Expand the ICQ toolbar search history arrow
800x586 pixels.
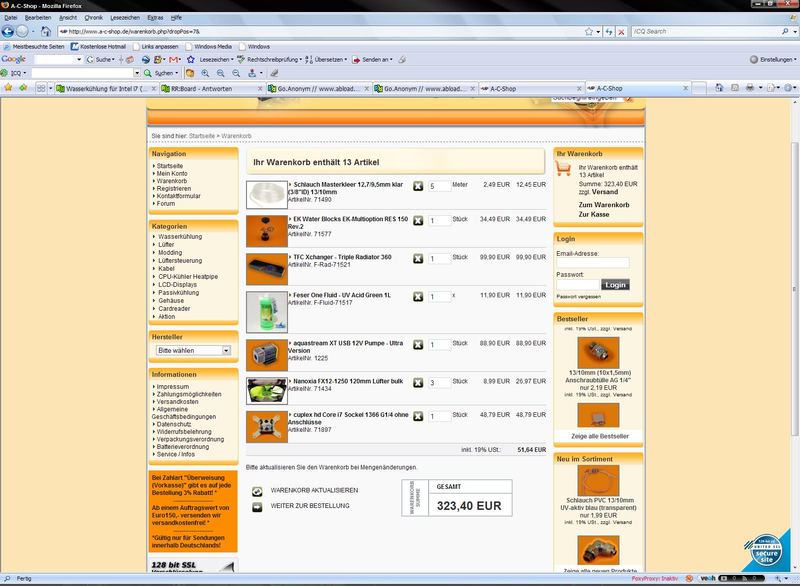pos(137,73)
